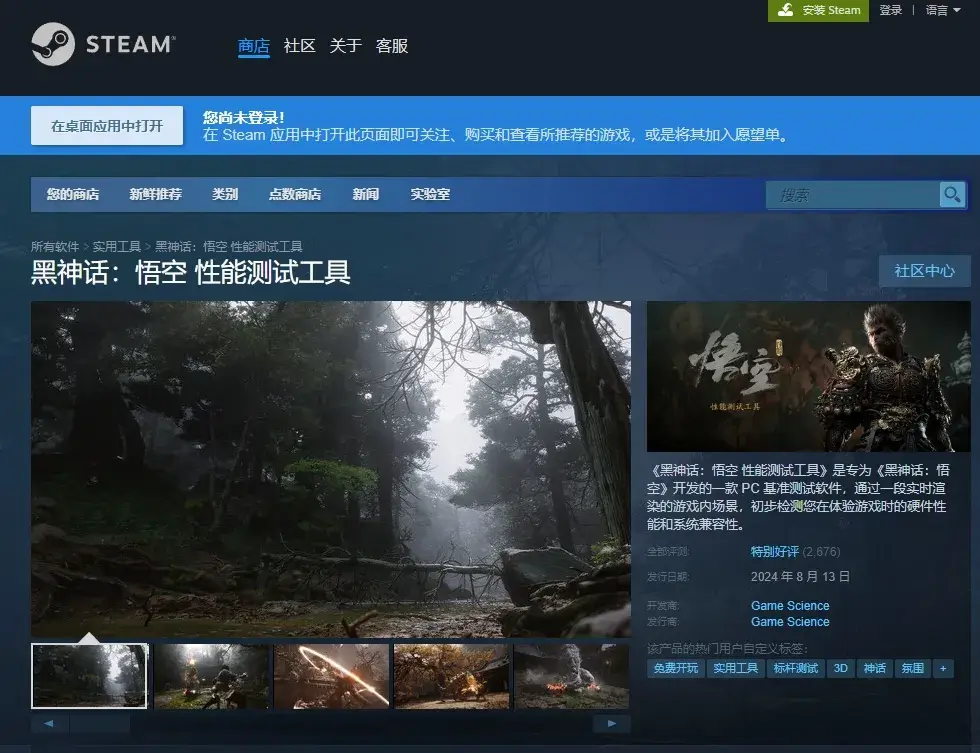Screen dimensions: 980x753
Task: Select the 3D tag
Action: click(x=841, y=669)
